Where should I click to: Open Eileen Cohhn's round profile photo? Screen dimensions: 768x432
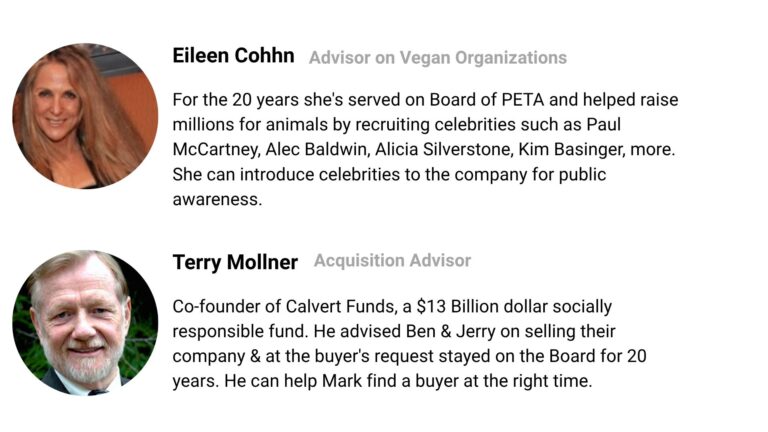[x=85, y=116]
